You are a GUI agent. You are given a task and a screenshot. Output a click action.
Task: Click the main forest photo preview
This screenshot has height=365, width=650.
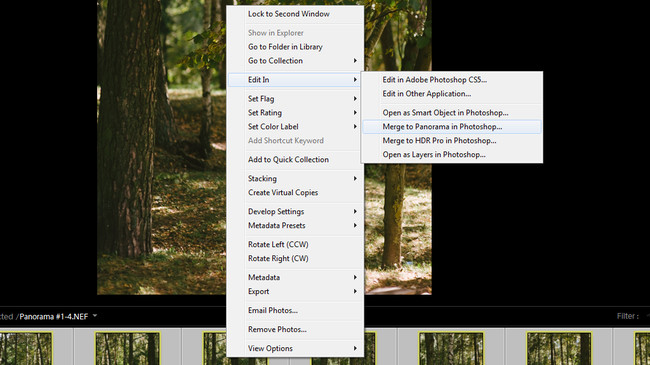162,147
